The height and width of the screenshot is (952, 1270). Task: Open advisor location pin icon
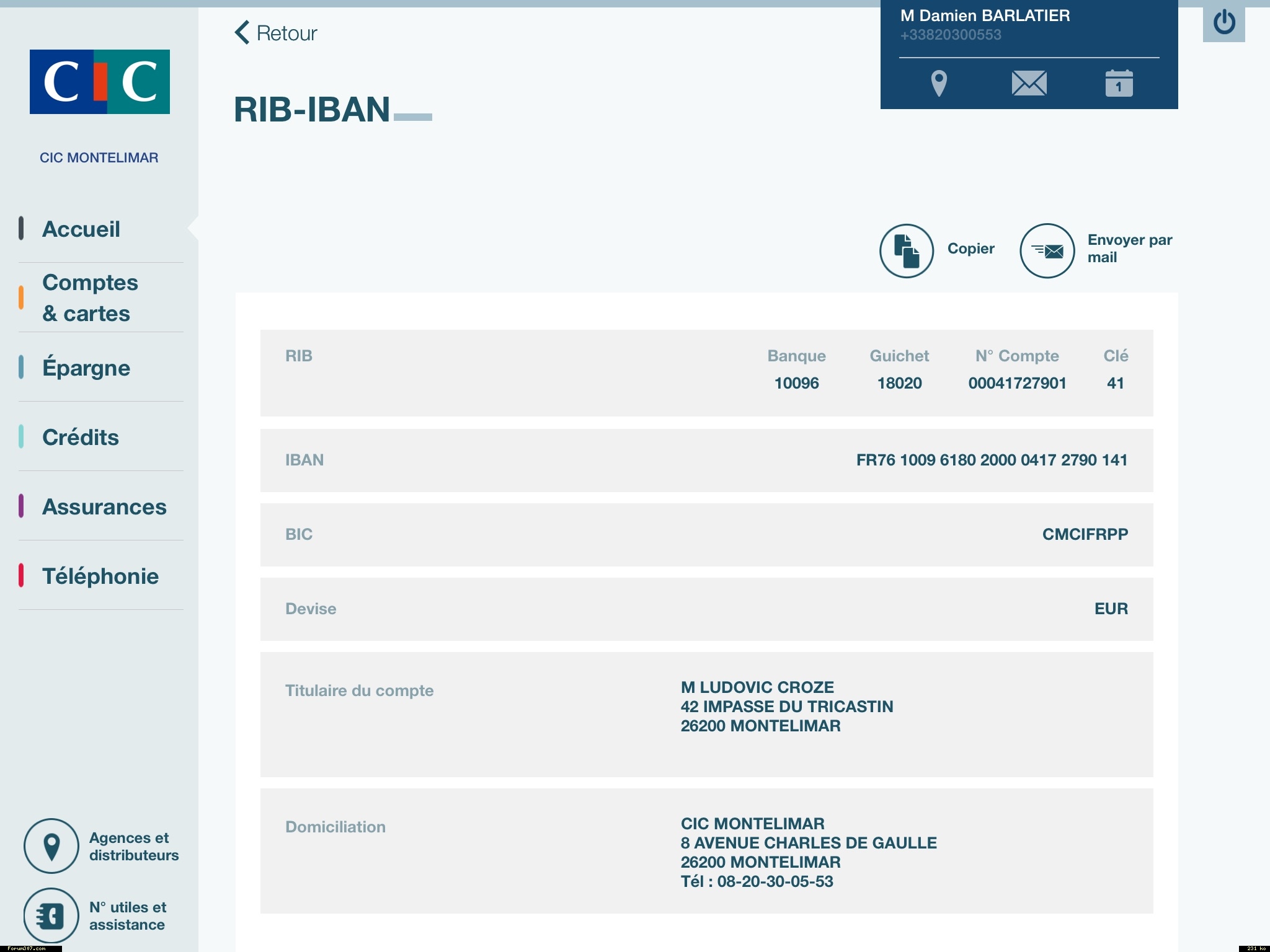point(939,83)
